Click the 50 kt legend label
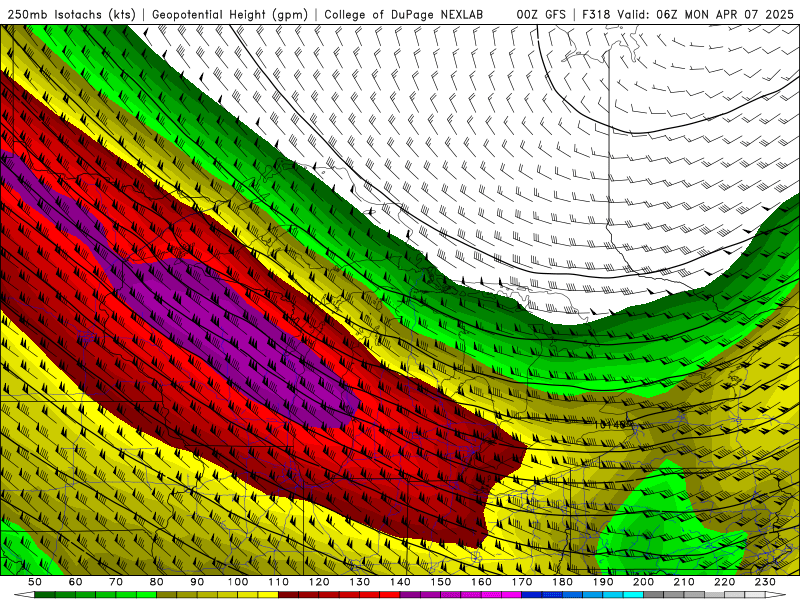 35,582
